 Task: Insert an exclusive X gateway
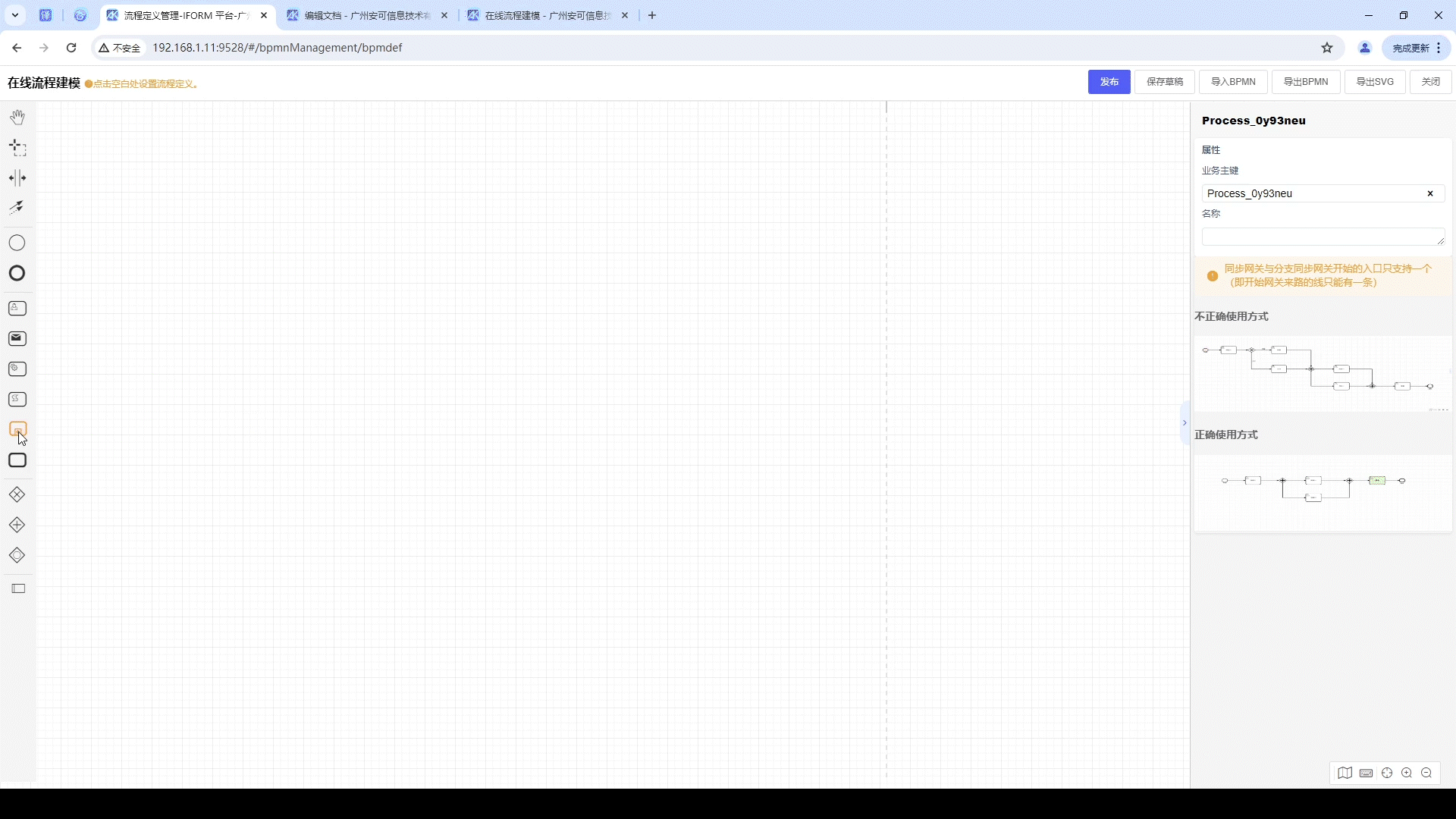[x=17, y=494]
